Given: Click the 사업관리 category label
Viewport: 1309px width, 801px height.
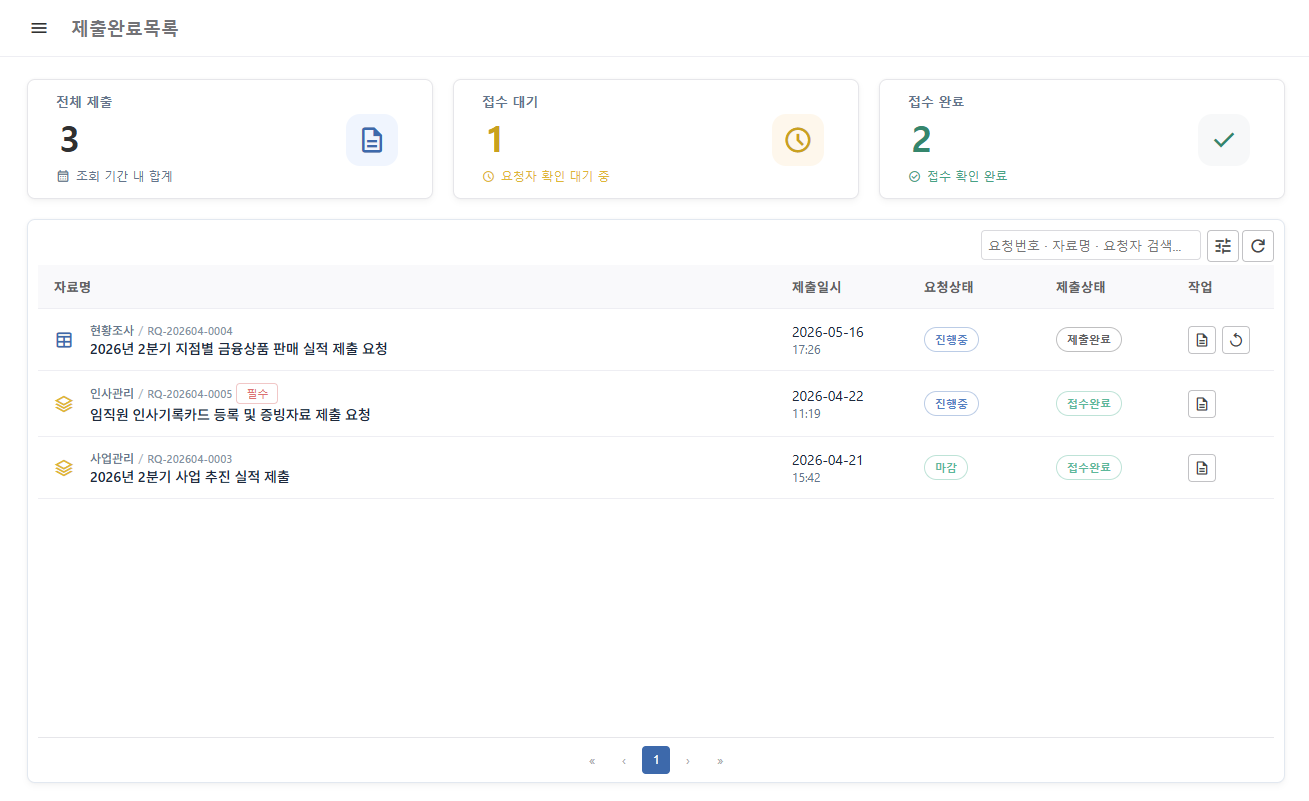Looking at the screenshot, I should [x=112, y=458].
